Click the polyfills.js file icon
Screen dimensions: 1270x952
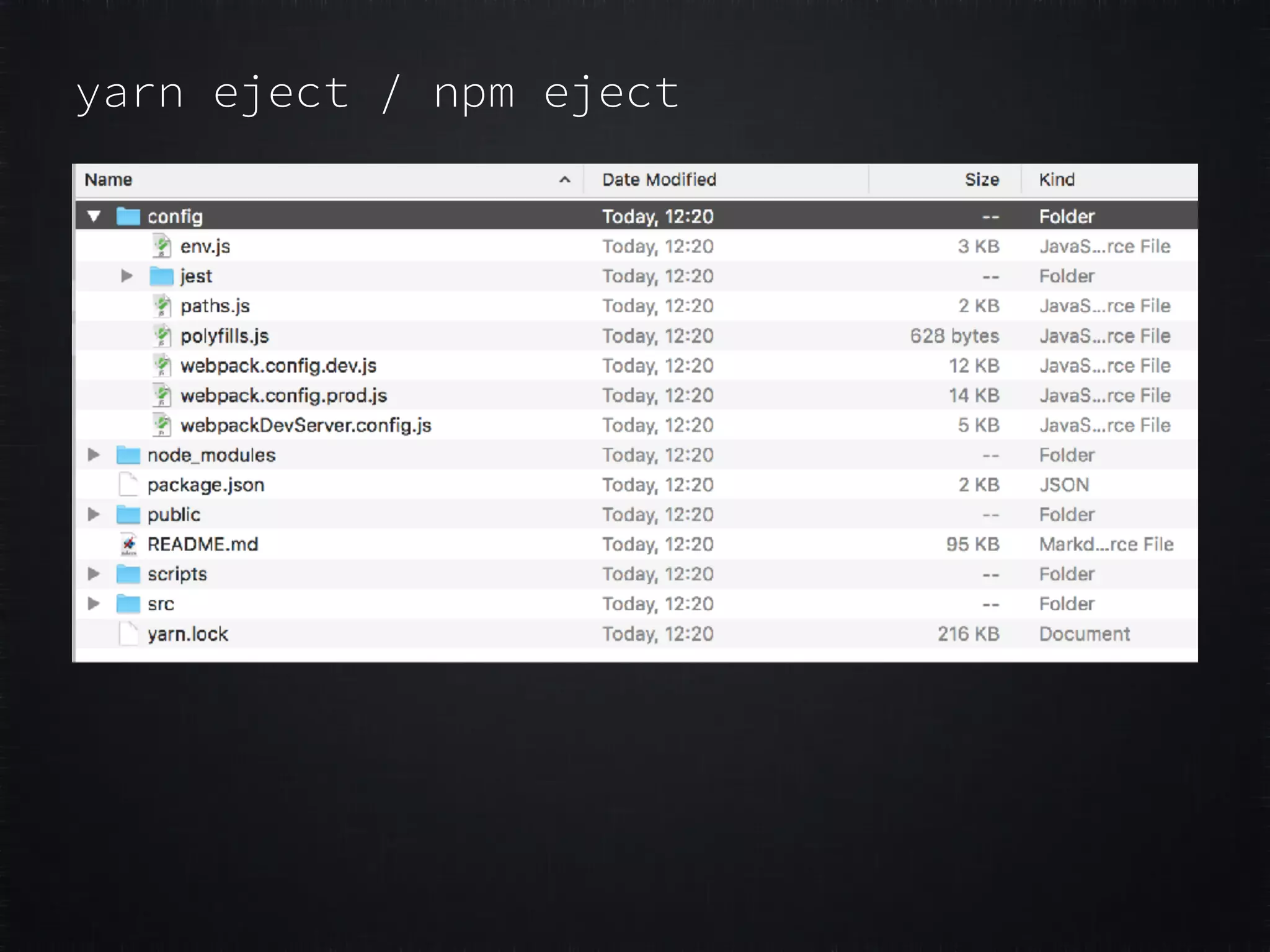click(162, 336)
